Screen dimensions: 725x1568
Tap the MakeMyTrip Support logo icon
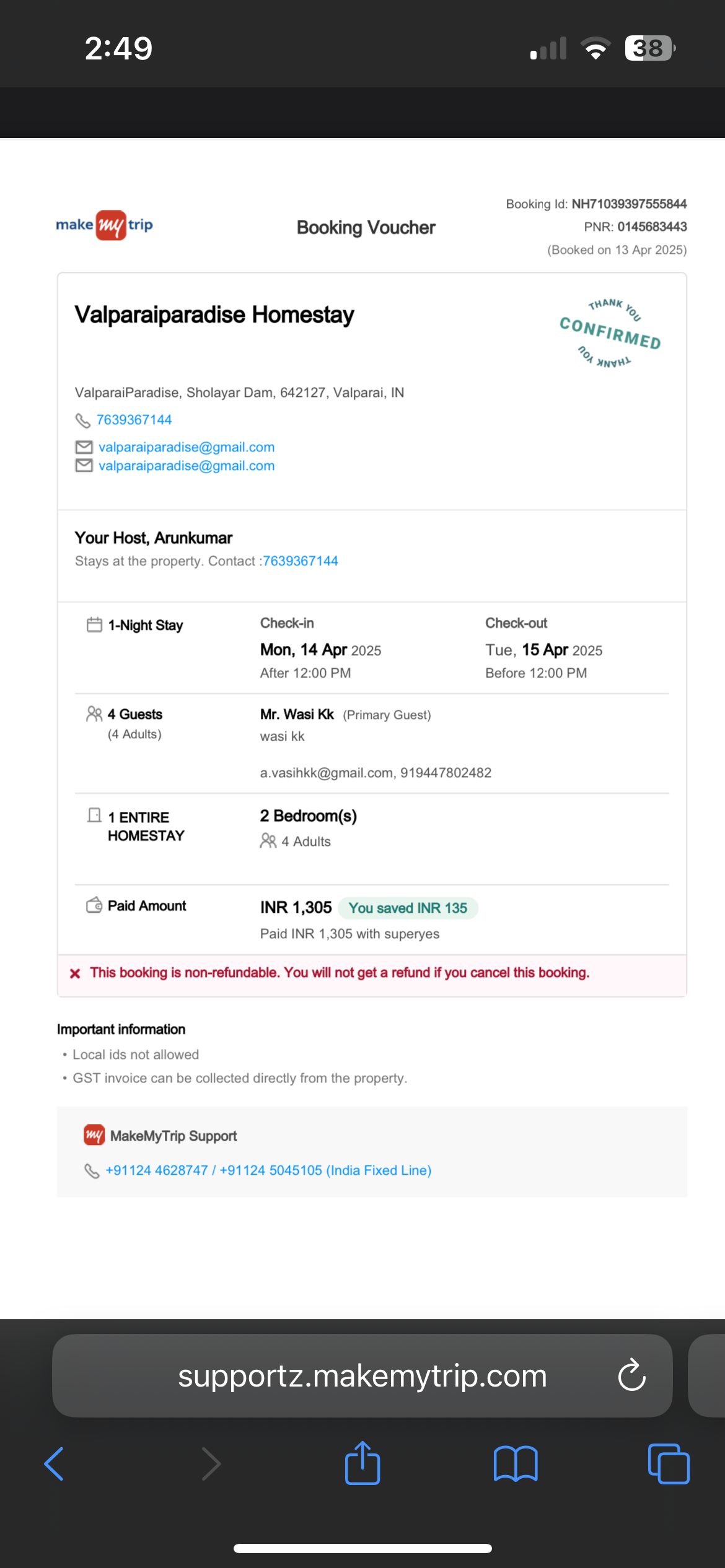point(94,1135)
